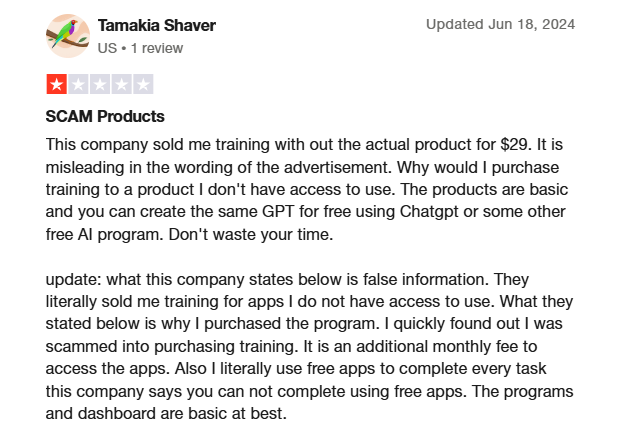Open reviewer name Tamakia Shaver

point(157,26)
